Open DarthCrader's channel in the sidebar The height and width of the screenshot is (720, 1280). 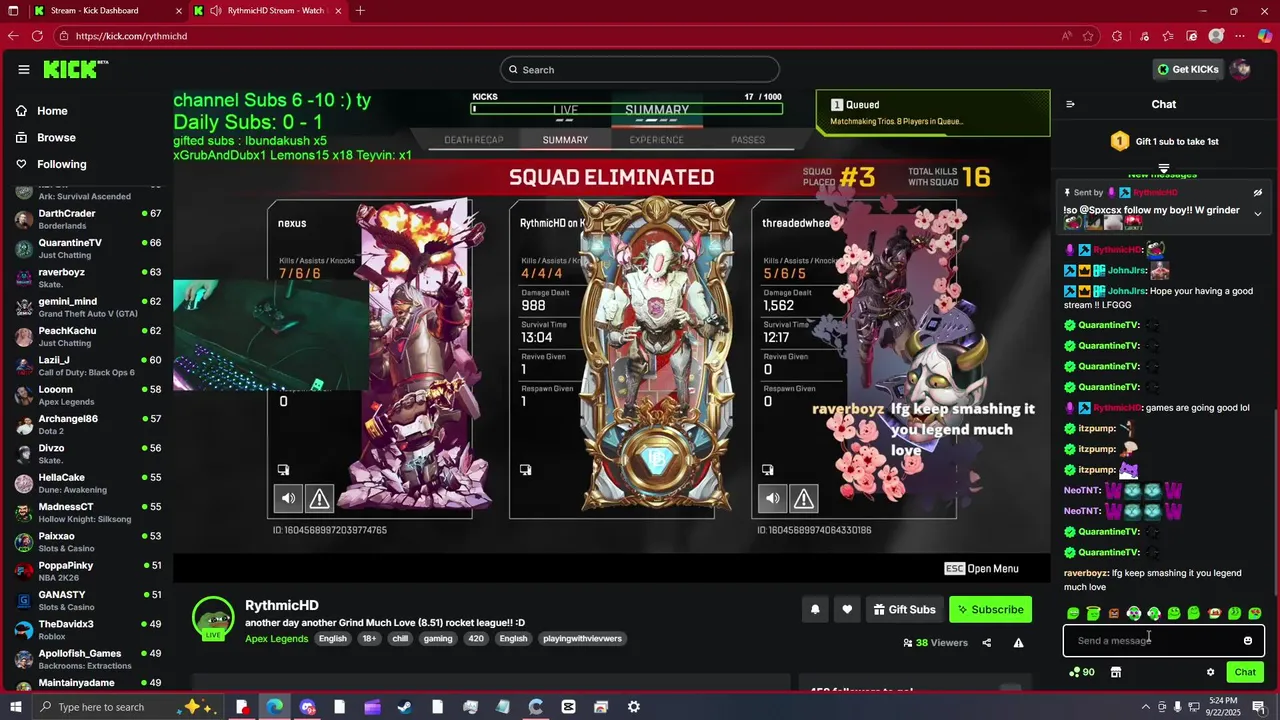pyautogui.click(x=88, y=219)
